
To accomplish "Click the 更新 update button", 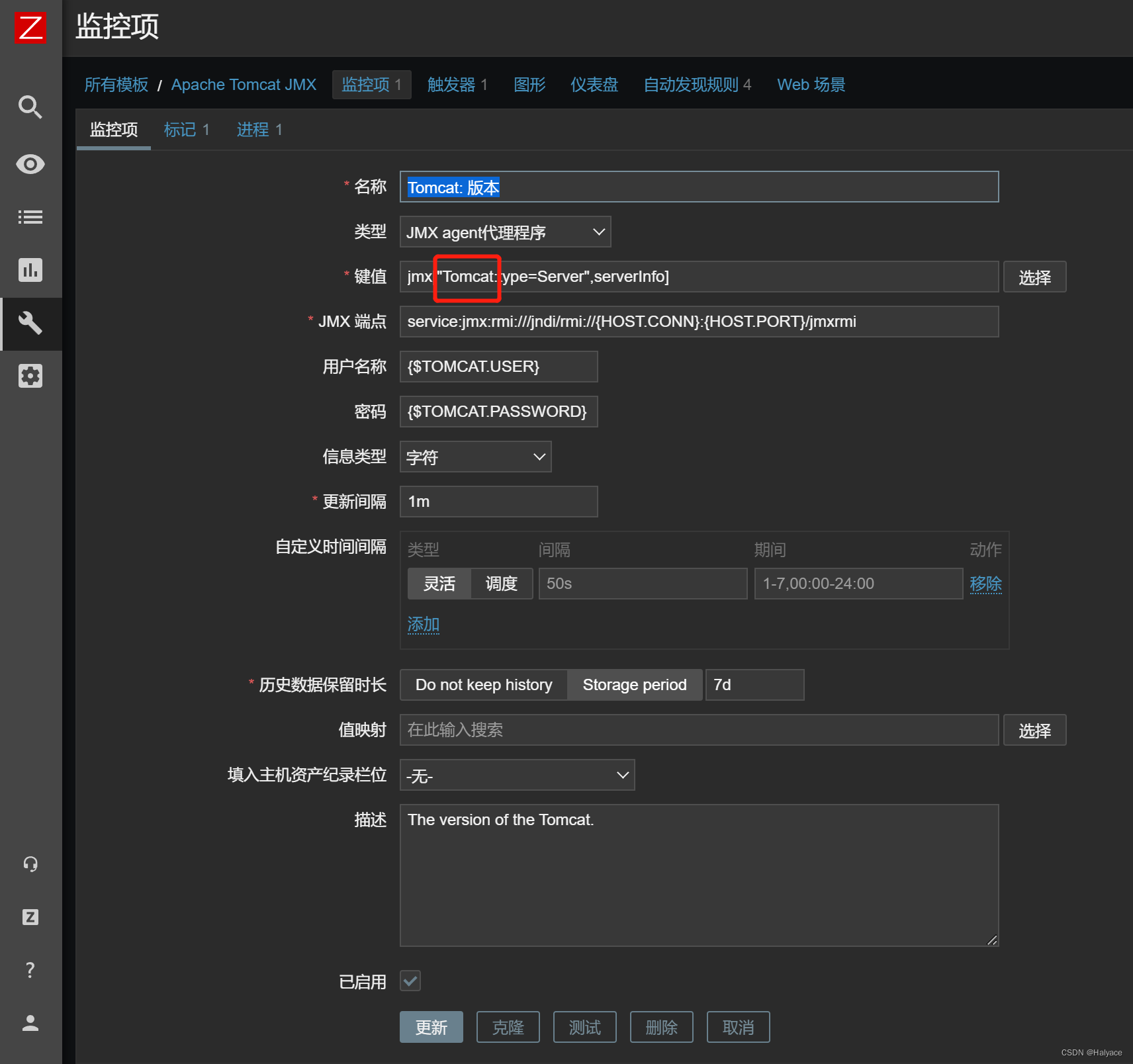I will [431, 1027].
